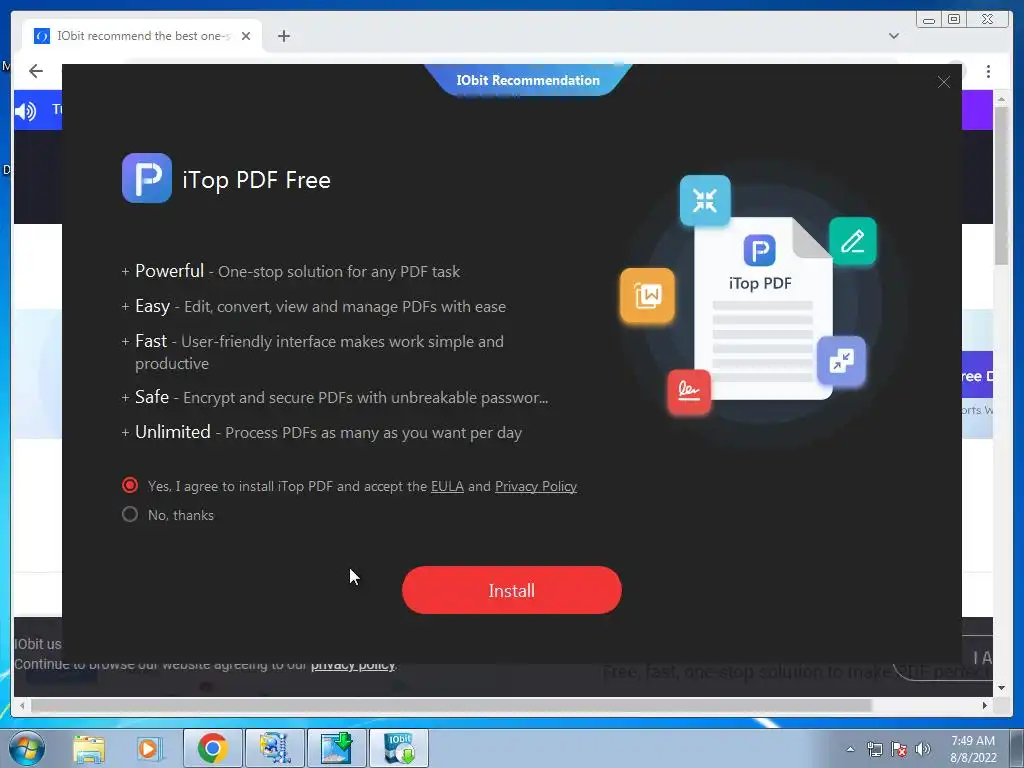Click the browser back arrow
The image size is (1024, 768).
tap(36, 71)
